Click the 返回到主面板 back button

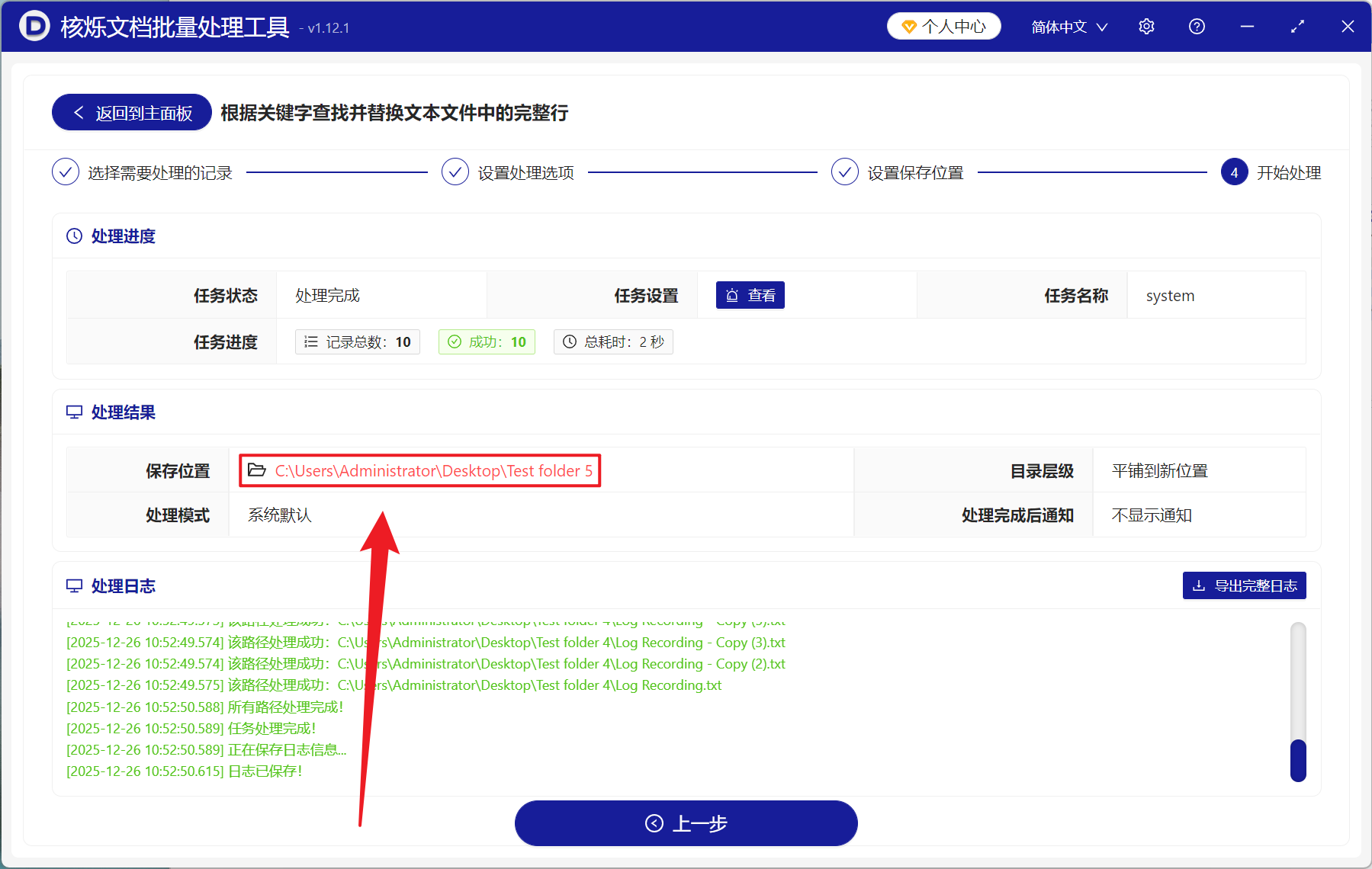coord(130,112)
